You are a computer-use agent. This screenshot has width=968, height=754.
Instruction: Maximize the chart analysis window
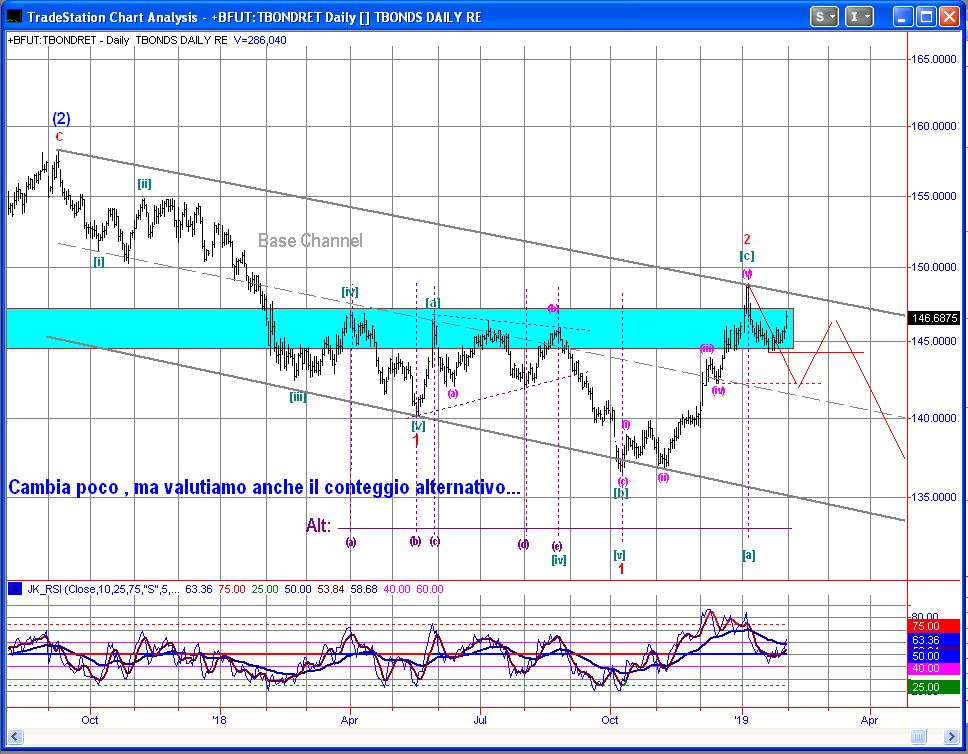(925, 17)
